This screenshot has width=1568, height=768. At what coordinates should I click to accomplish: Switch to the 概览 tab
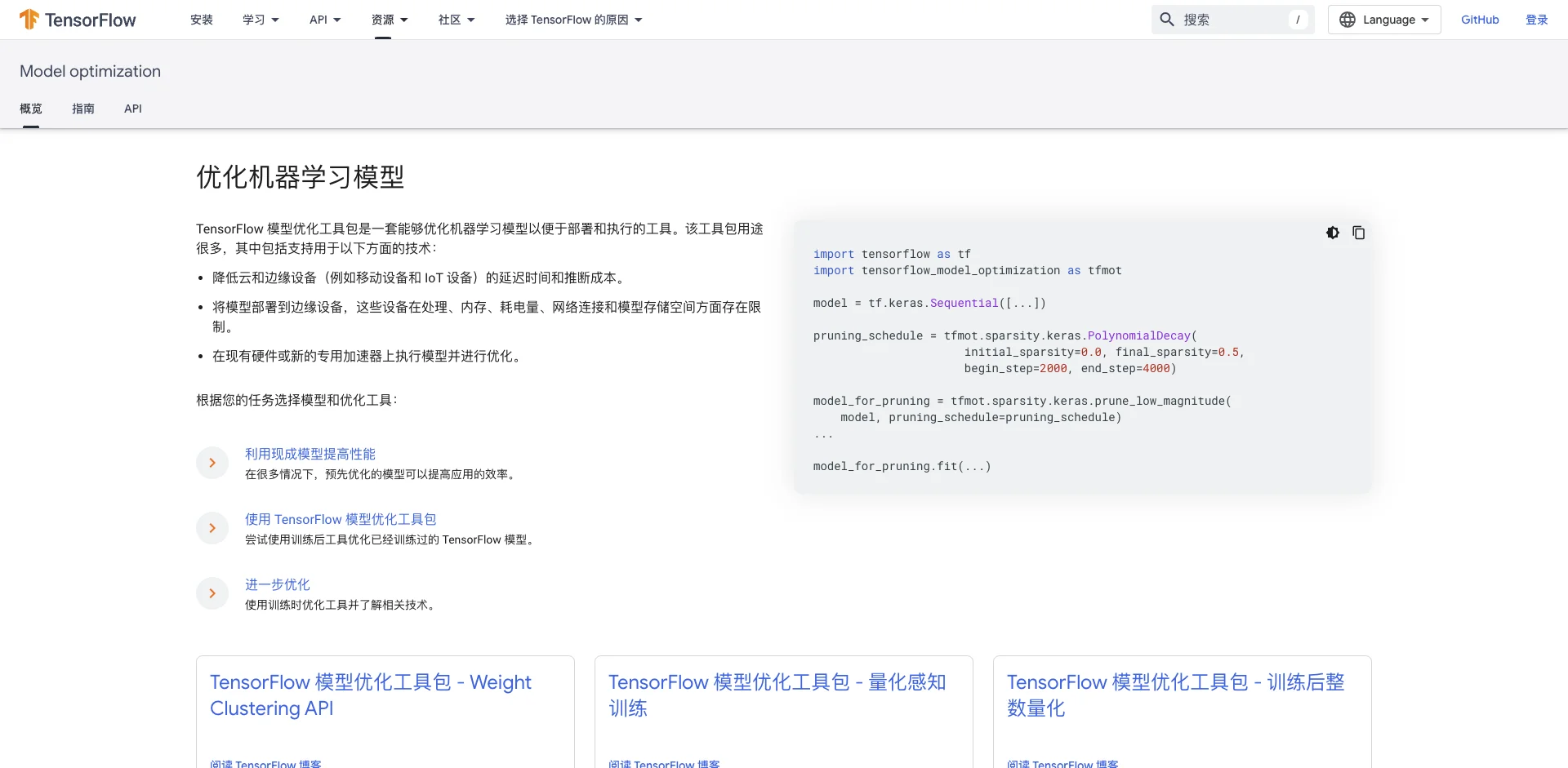31,109
